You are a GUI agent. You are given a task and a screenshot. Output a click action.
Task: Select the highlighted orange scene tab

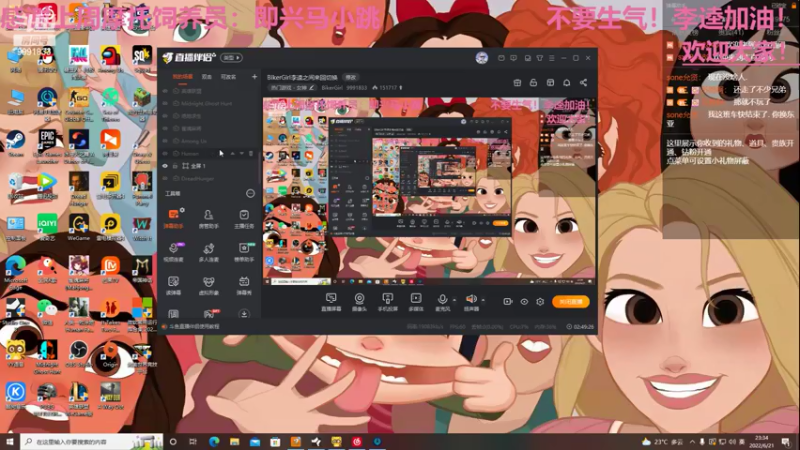pyautogui.click(x=182, y=77)
